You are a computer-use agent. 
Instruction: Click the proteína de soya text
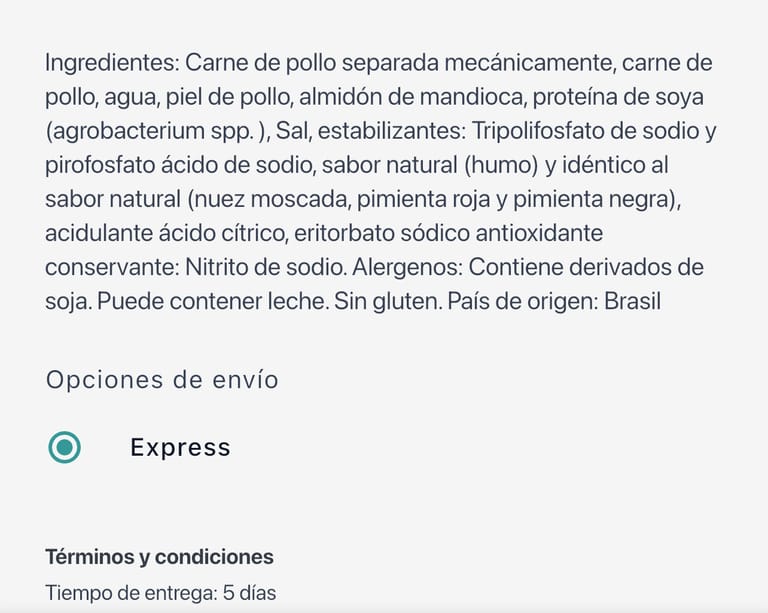pos(632,97)
